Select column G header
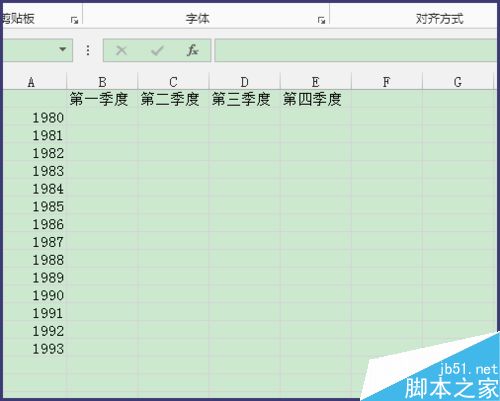The width and height of the screenshot is (500, 401). tap(458, 82)
